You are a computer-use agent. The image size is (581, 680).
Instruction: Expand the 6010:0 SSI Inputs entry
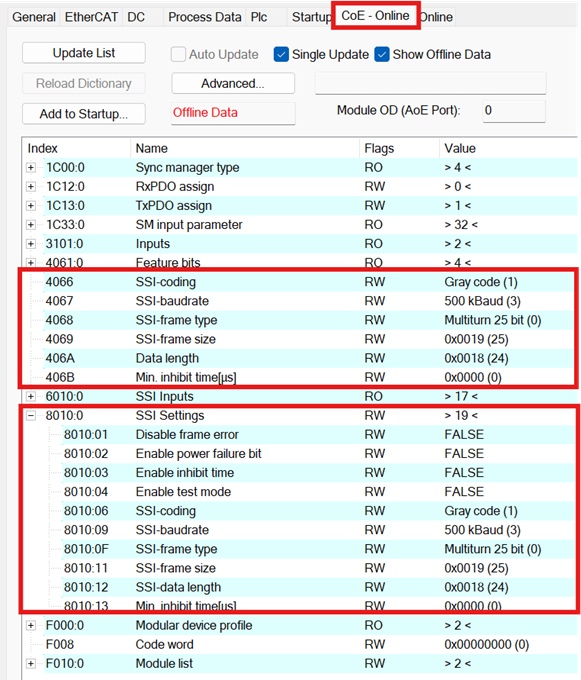(31, 396)
